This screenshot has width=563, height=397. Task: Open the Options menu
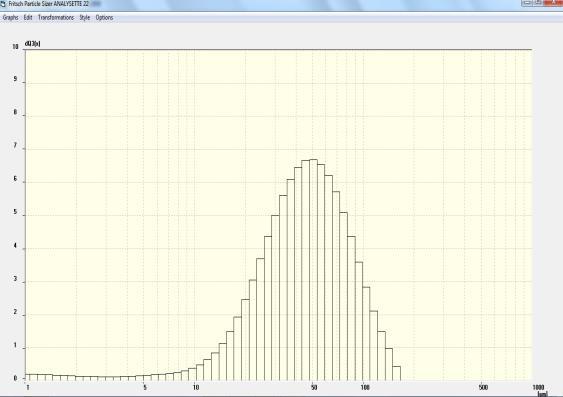(x=104, y=17)
